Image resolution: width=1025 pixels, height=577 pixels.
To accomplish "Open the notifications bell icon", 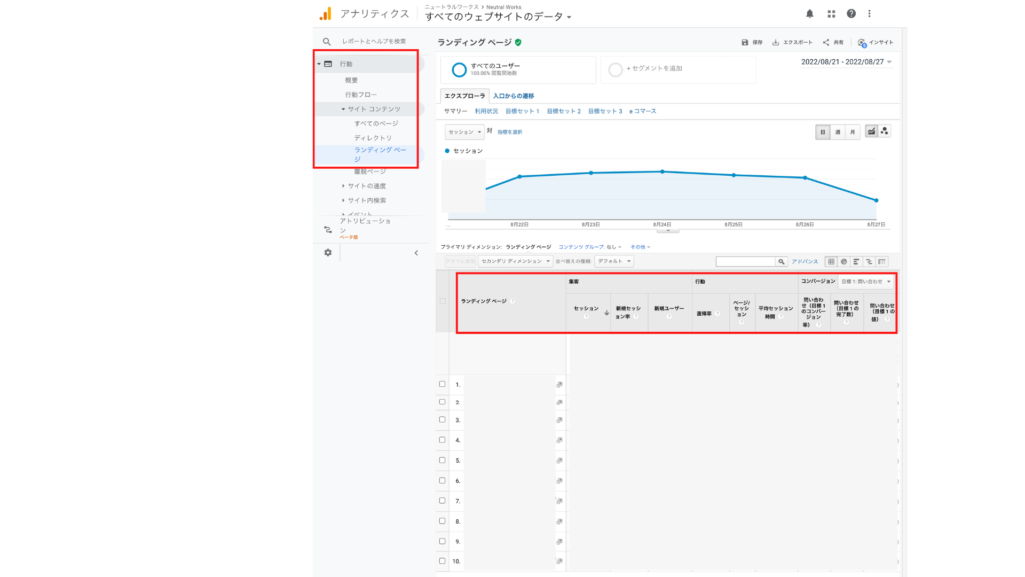I will point(809,14).
